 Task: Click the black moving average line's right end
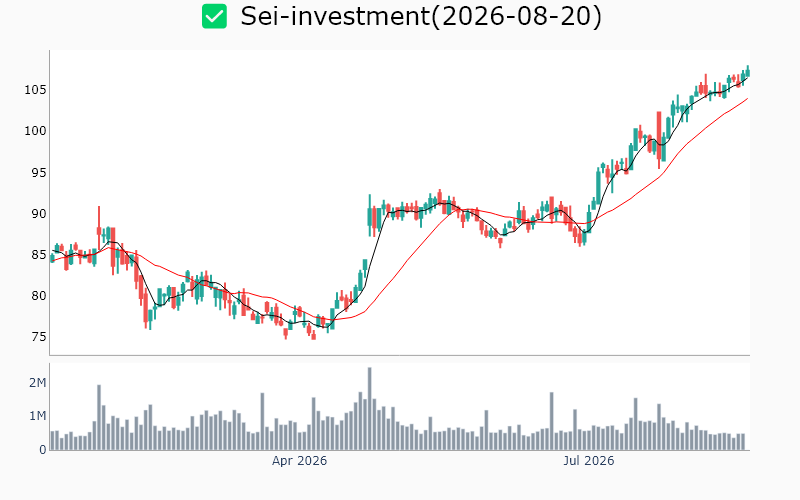click(747, 78)
